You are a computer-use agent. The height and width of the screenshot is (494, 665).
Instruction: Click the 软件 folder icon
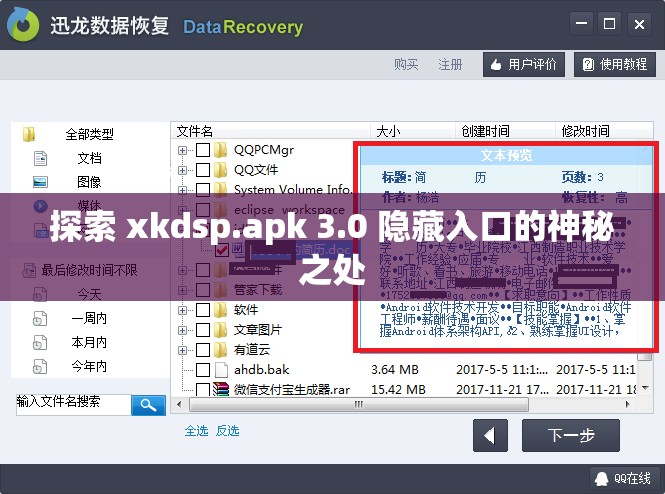(x=221, y=310)
